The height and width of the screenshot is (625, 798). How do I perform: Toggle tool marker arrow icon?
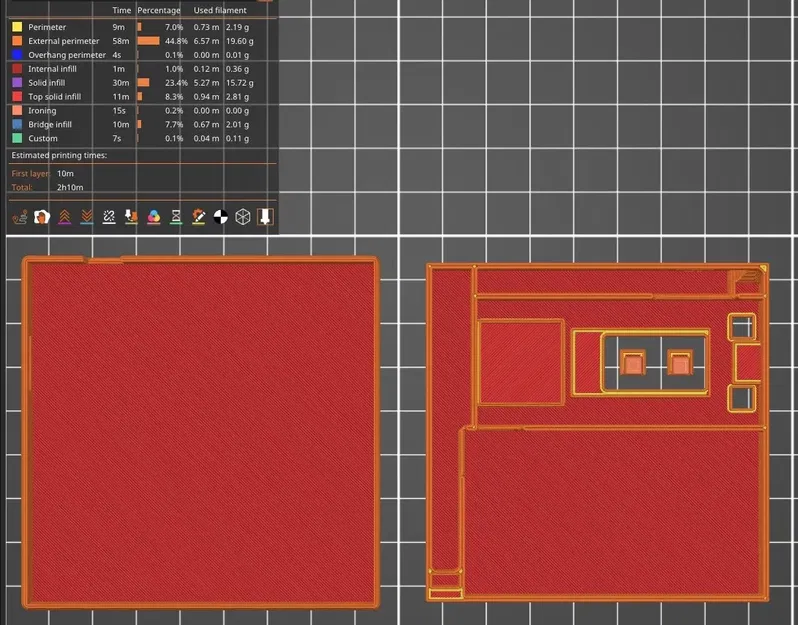tap(265, 217)
